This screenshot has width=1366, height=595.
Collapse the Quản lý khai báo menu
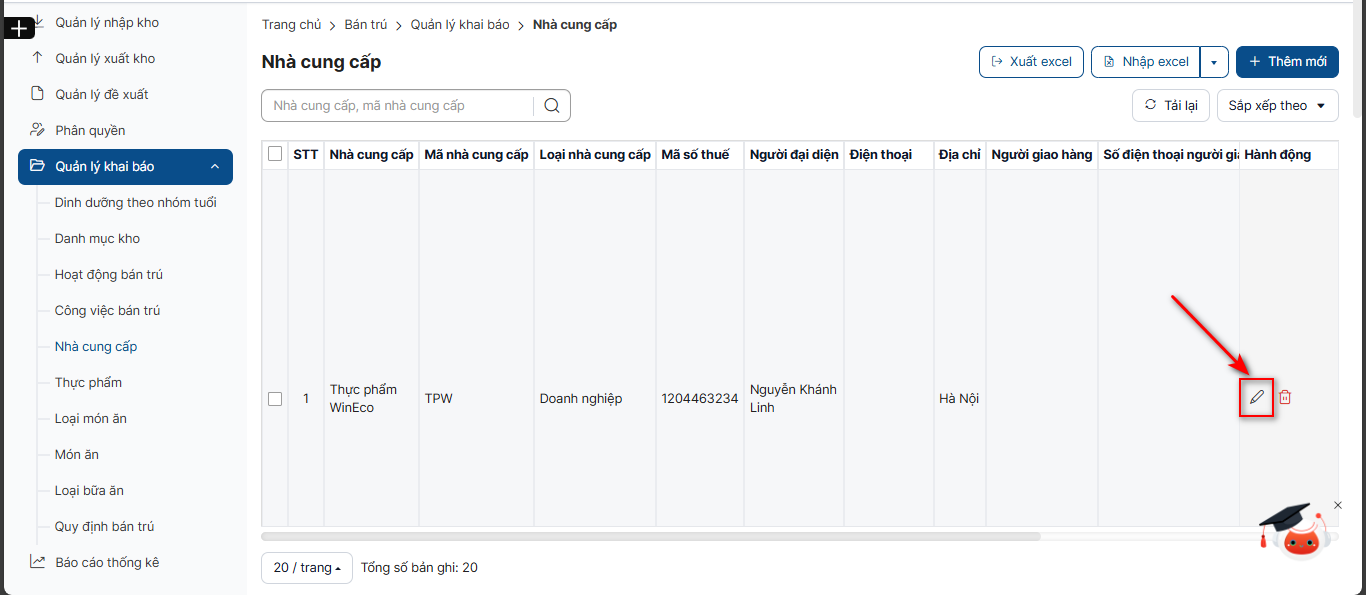(214, 167)
